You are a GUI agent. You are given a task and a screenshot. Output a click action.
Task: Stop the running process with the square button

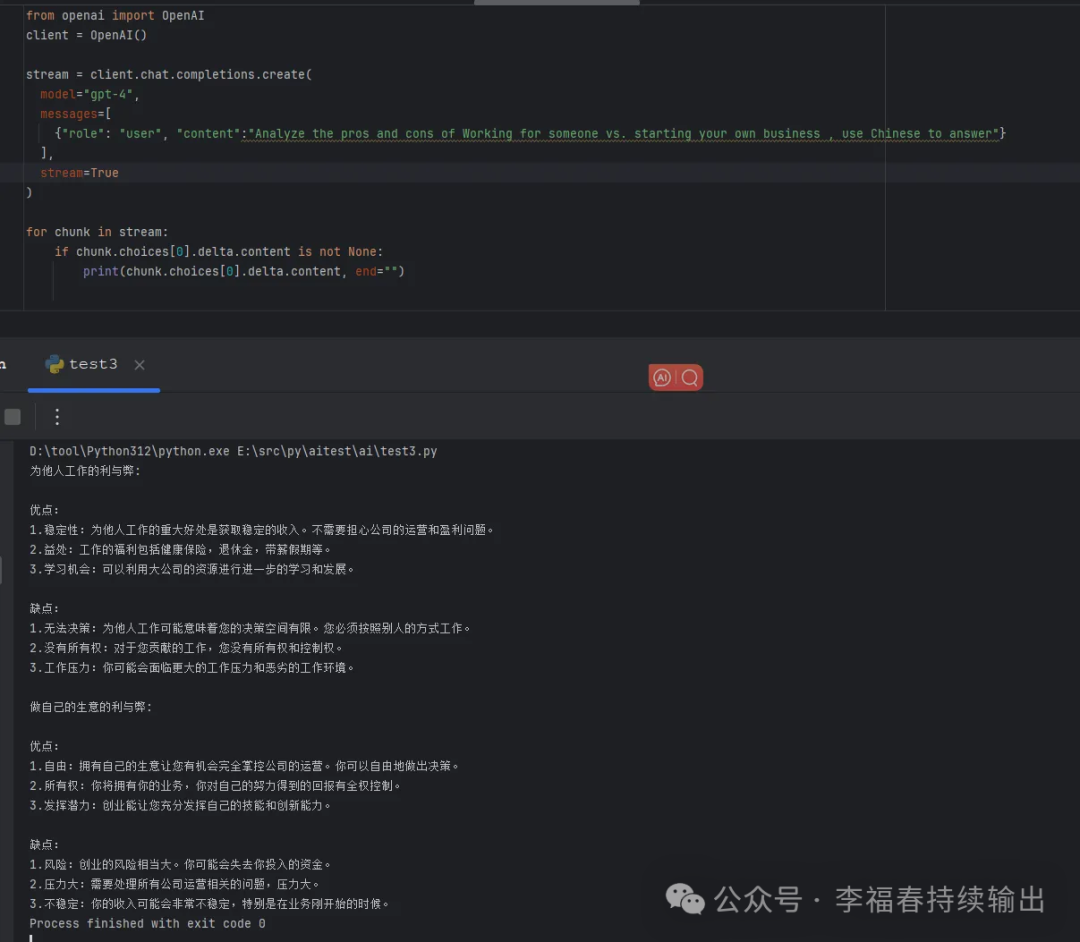point(12,417)
